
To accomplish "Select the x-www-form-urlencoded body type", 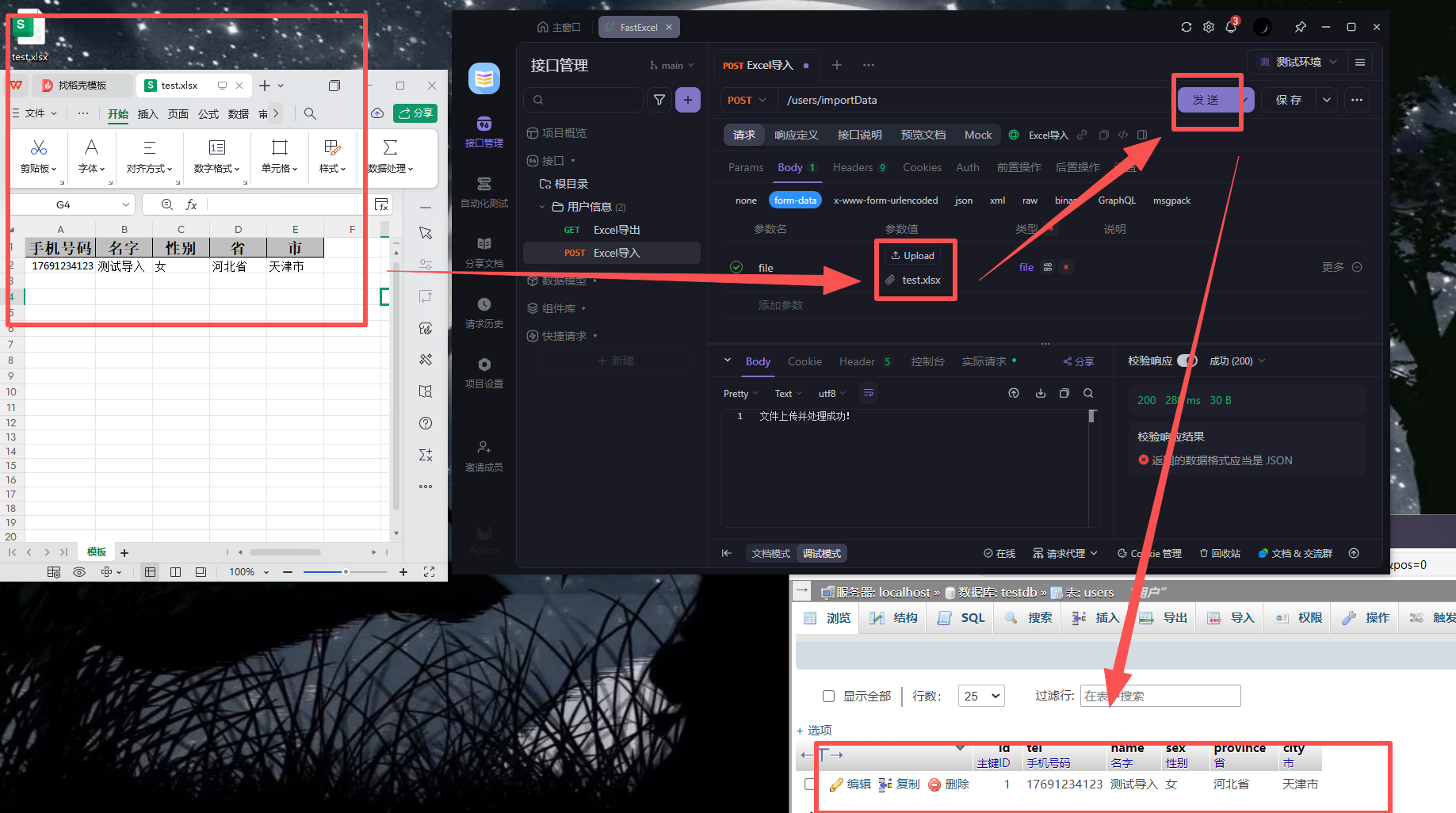I will pyautogui.click(x=885, y=200).
